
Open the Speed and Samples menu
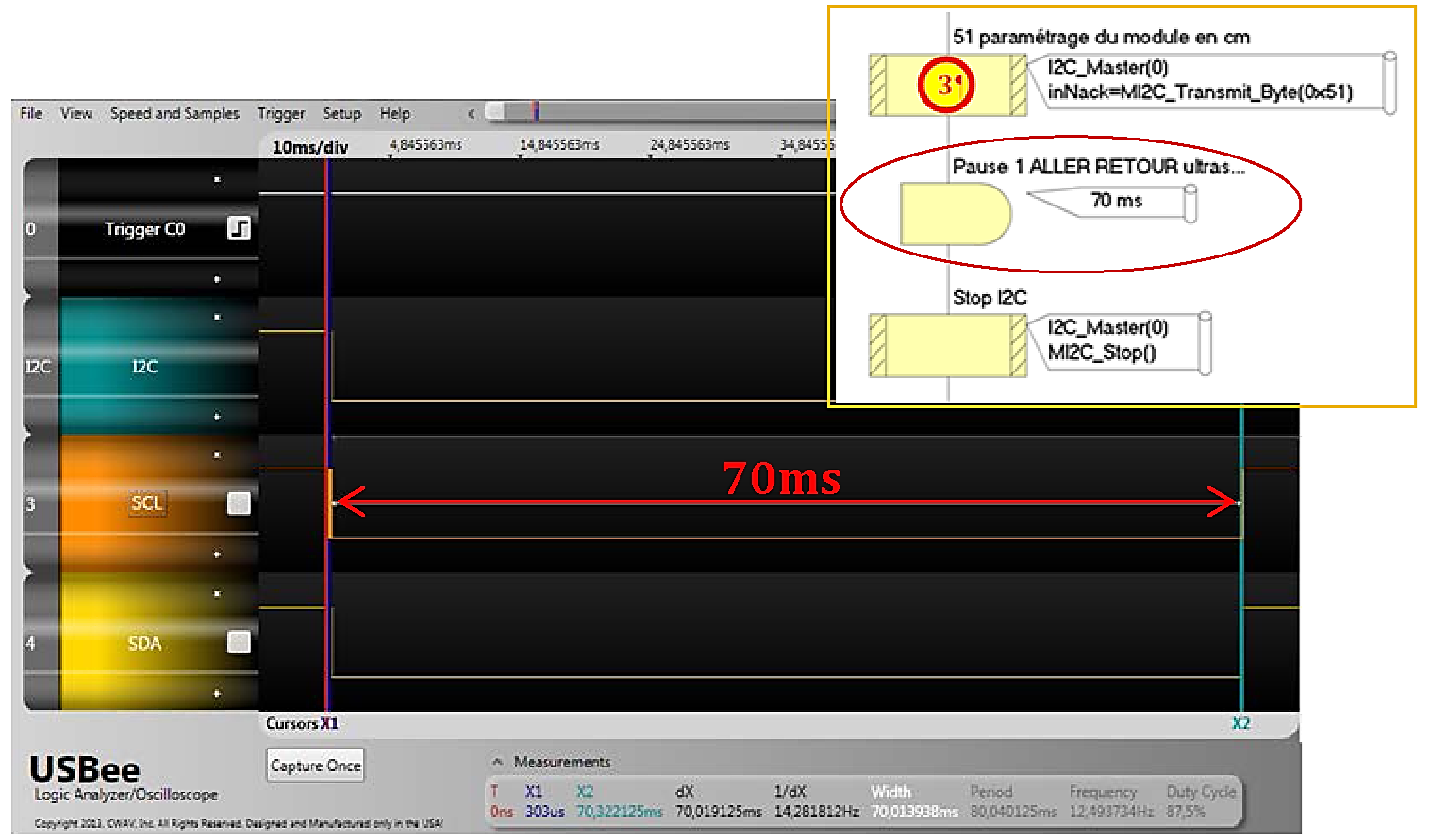(x=175, y=114)
